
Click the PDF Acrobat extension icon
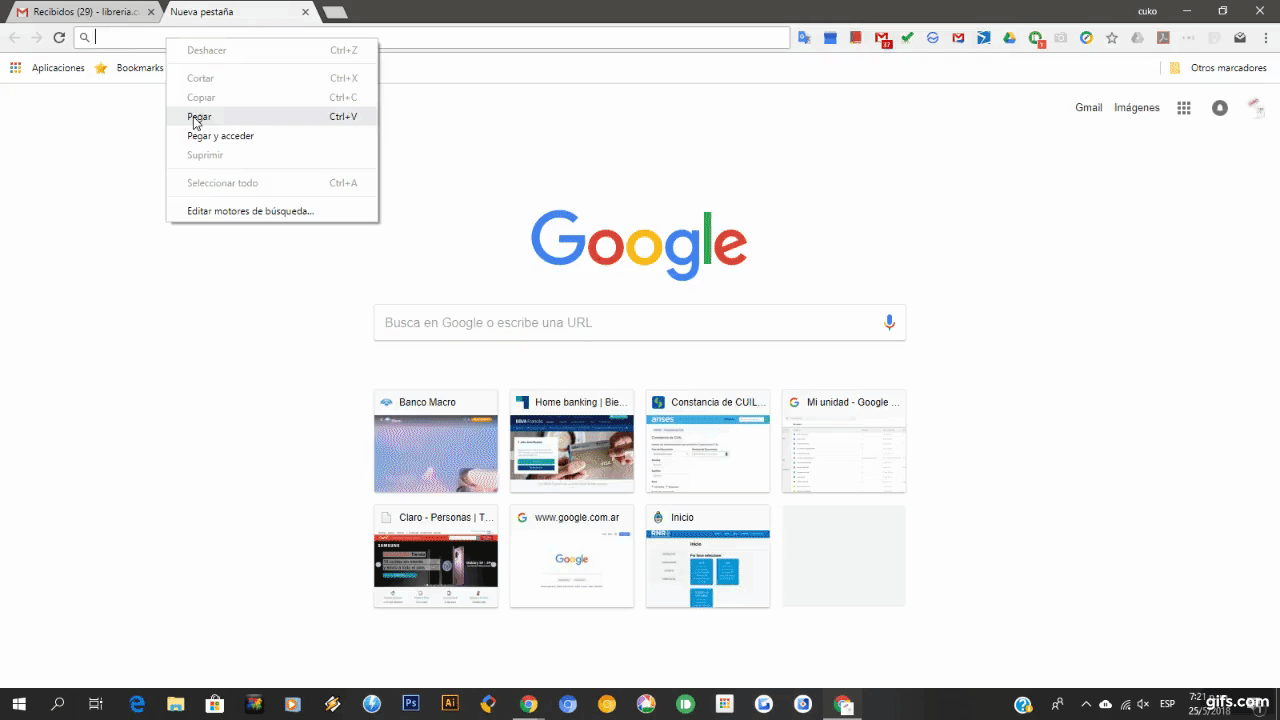[x=1163, y=38]
